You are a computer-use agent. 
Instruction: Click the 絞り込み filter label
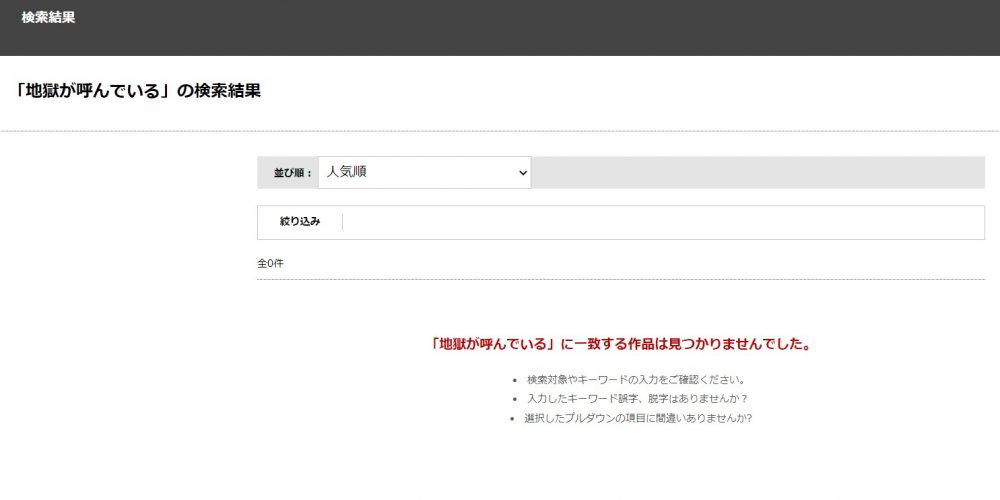coord(300,222)
